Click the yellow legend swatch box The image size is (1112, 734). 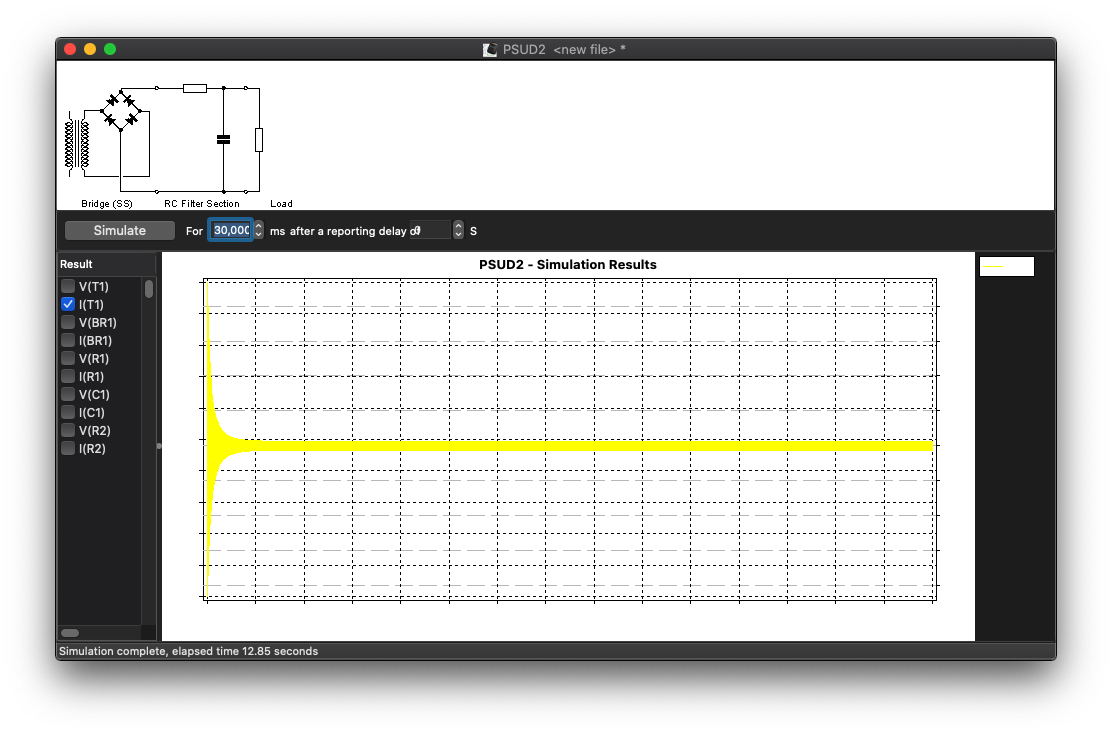click(1006, 267)
